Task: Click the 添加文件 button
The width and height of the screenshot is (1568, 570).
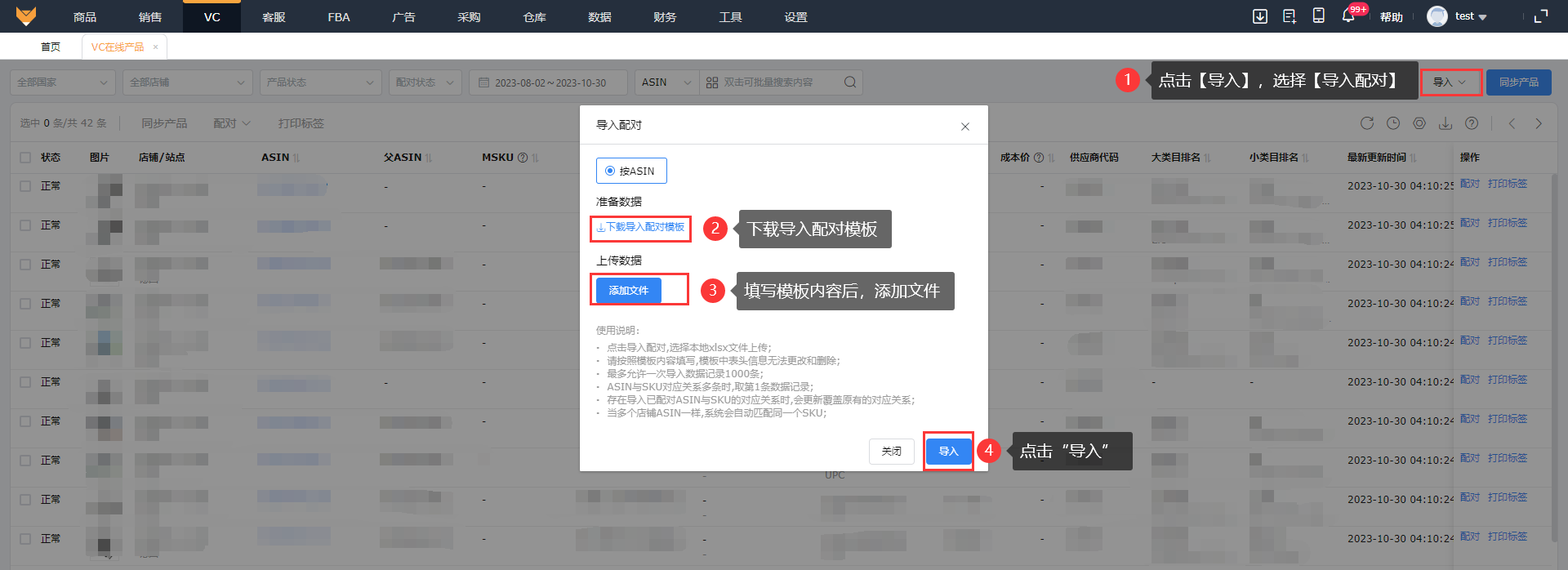Action: coord(629,291)
